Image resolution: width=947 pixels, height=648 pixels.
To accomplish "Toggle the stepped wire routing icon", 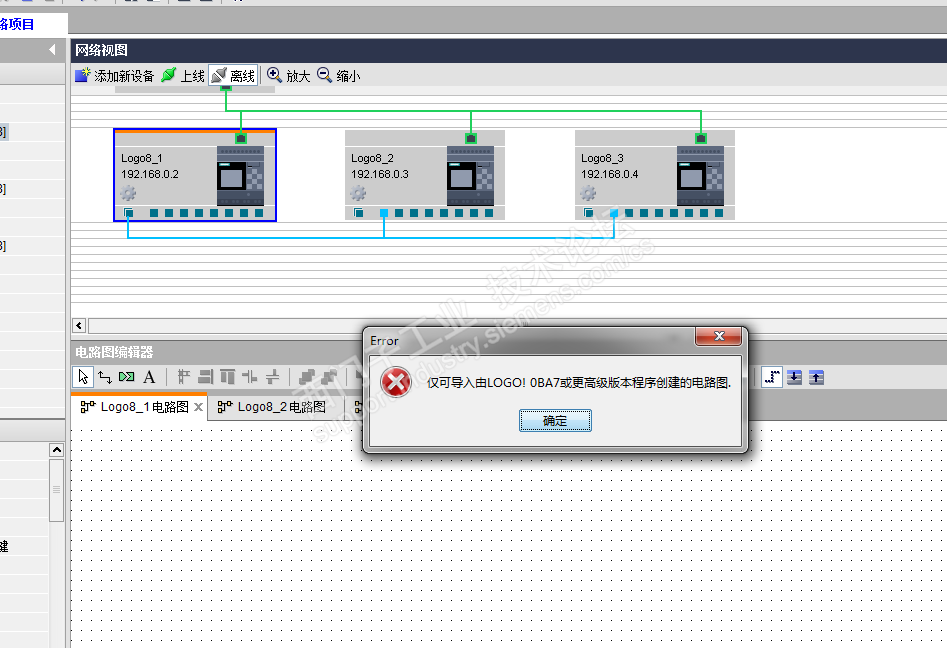I will (x=772, y=377).
